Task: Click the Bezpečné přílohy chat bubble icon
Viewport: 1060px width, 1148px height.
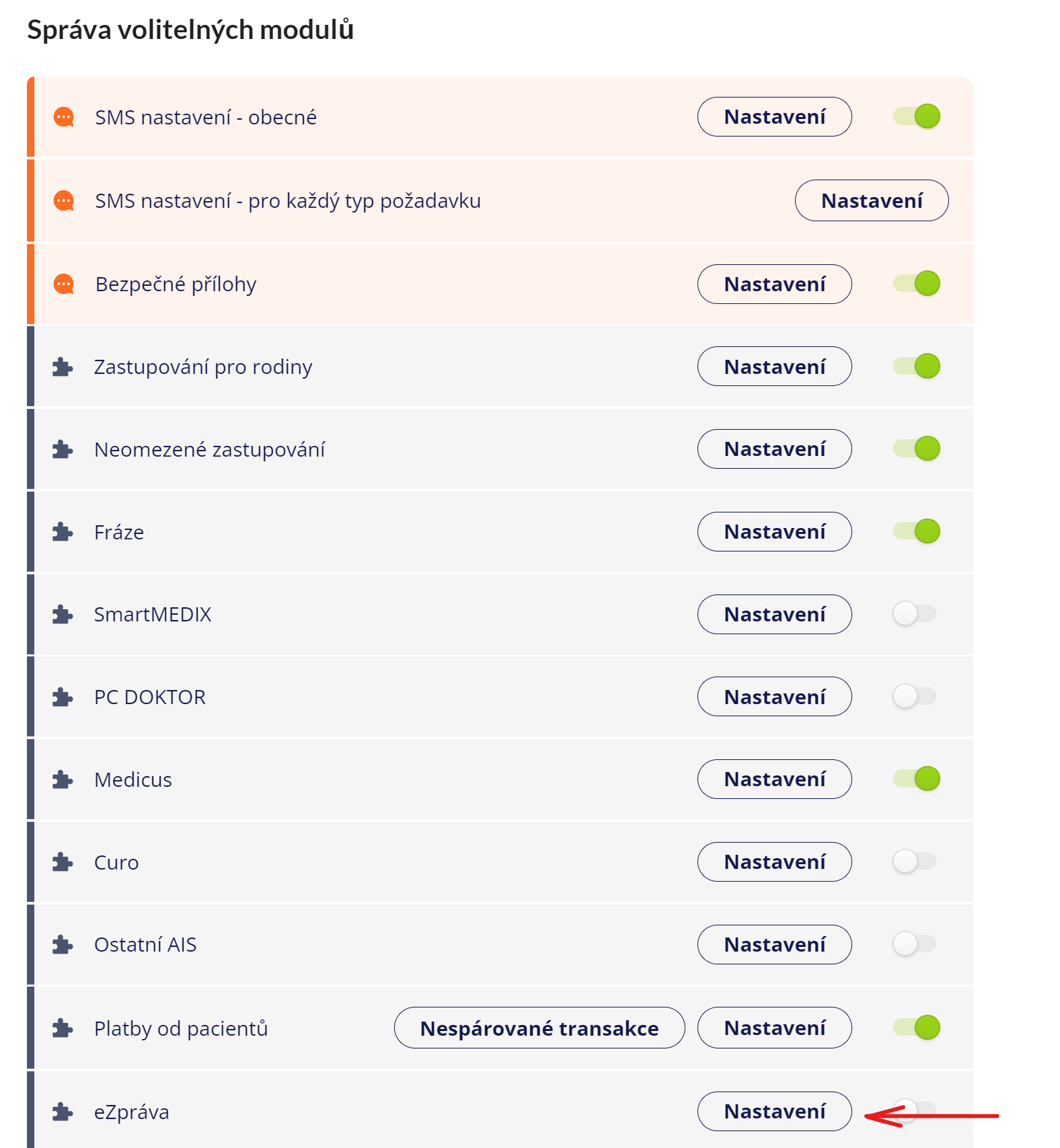Action: [64, 284]
